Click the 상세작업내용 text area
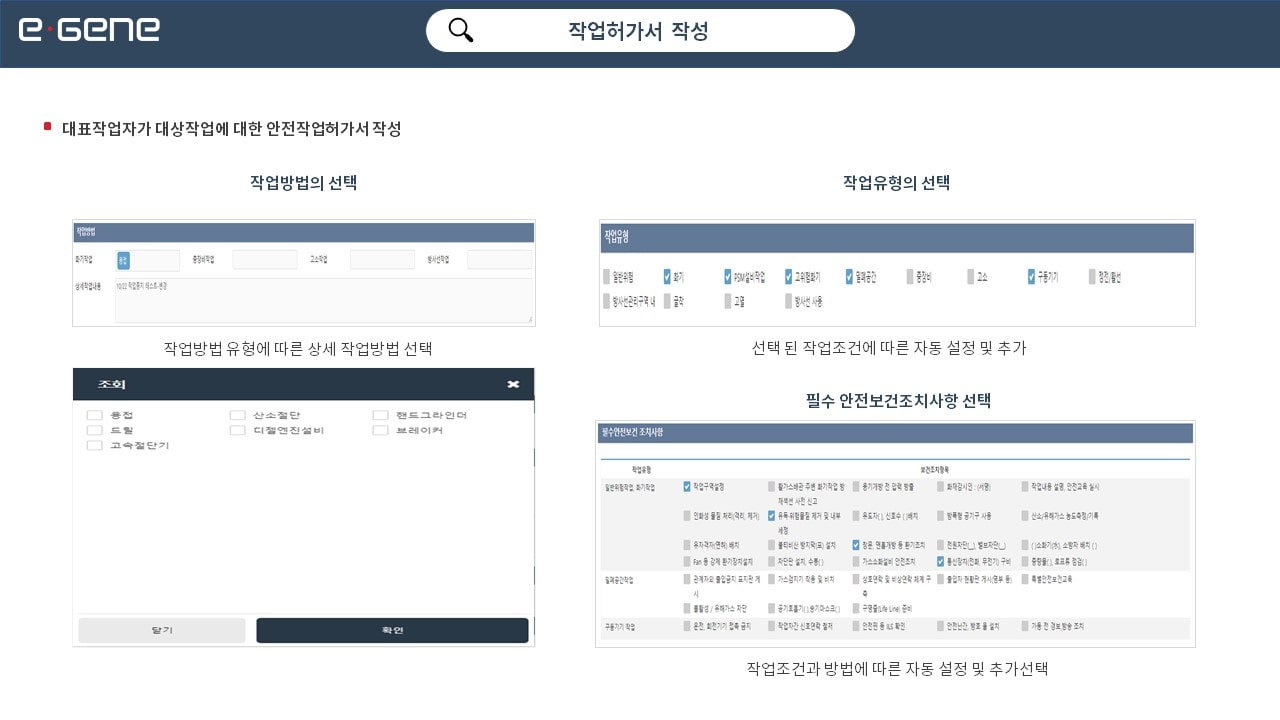This screenshot has height=720, width=1280. pyautogui.click(x=323, y=300)
